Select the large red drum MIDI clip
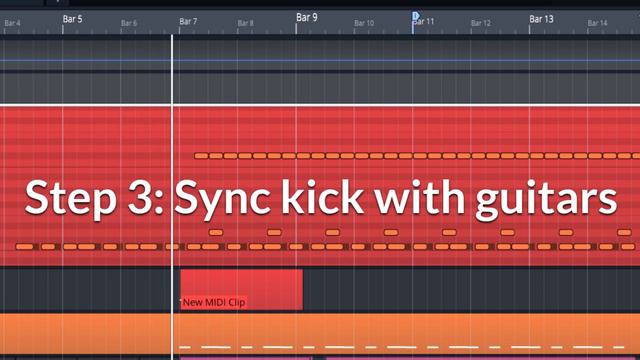The height and width of the screenshot is (360, 640). coord(320,186)
